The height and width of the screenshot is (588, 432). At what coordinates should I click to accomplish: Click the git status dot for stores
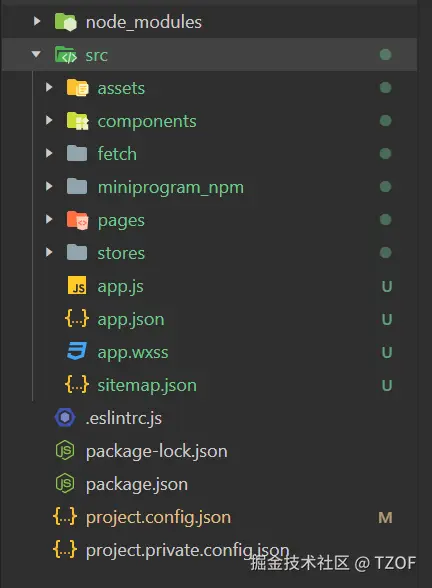point(386,252)
